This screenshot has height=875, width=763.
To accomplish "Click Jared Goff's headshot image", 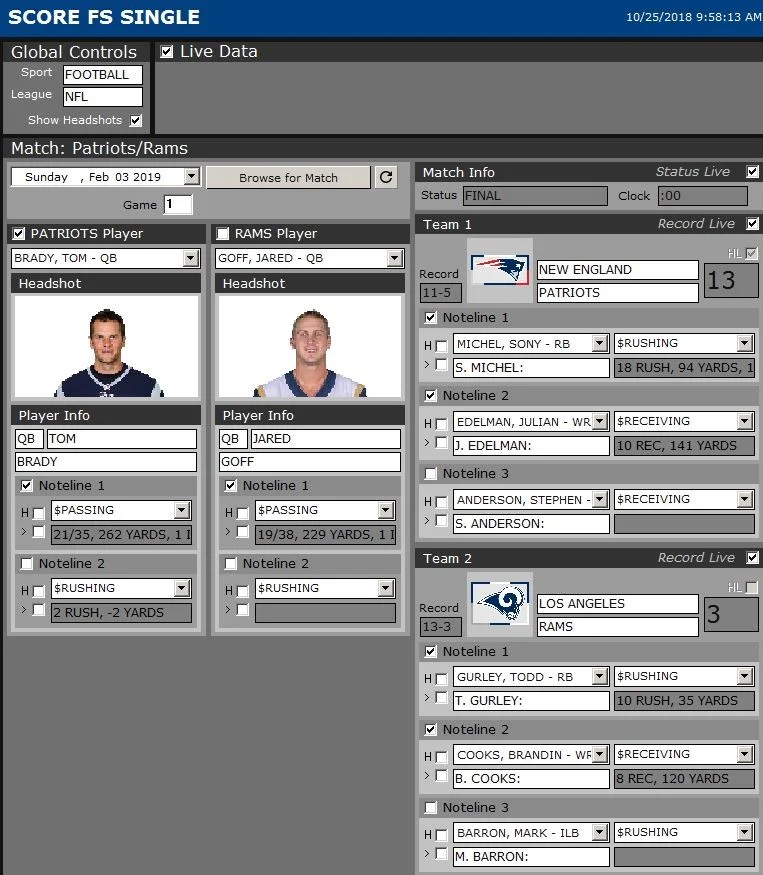I will click(x=310, y=346).
